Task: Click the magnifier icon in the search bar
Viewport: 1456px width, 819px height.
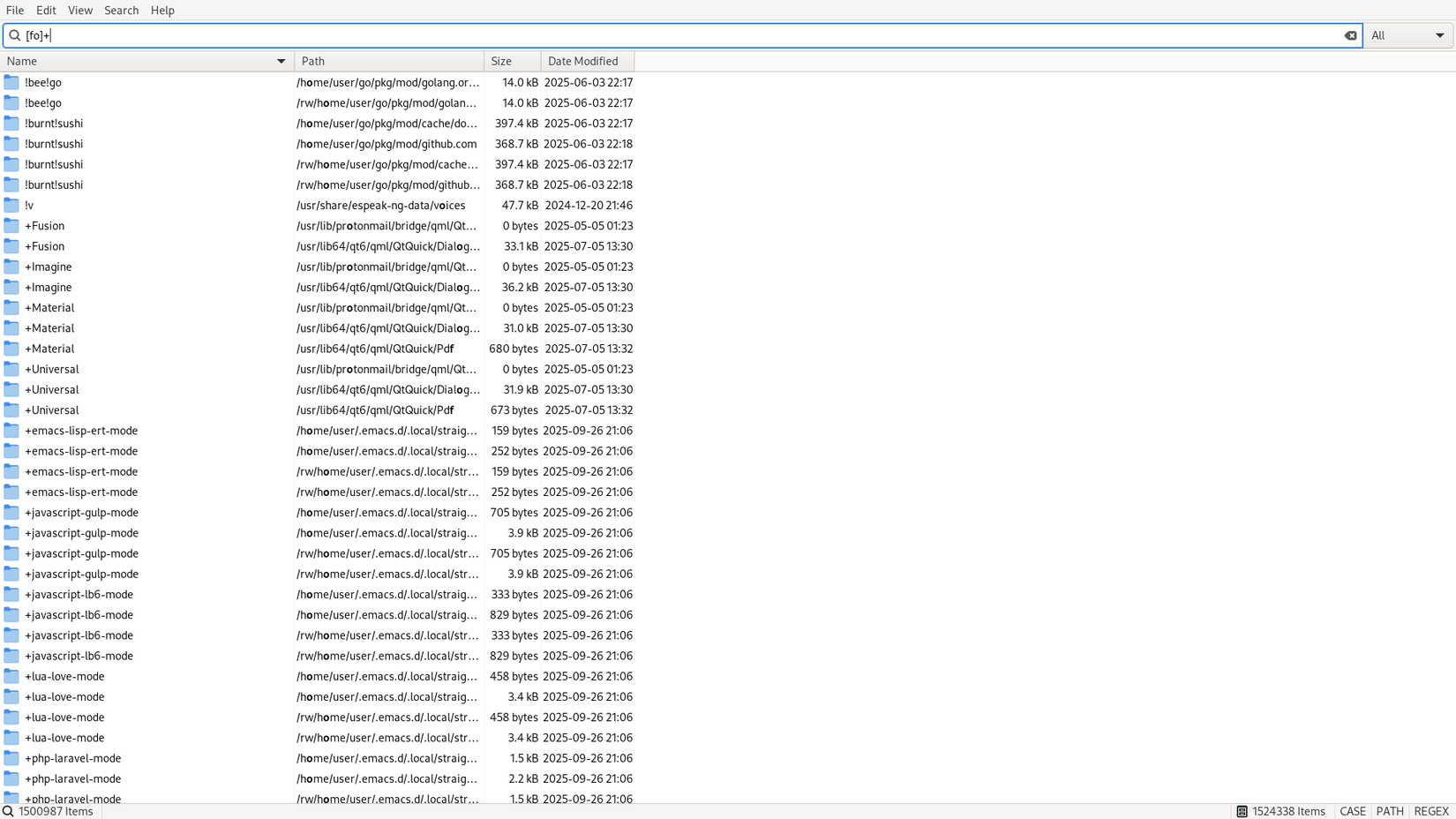Action: [x=14, y=35]
